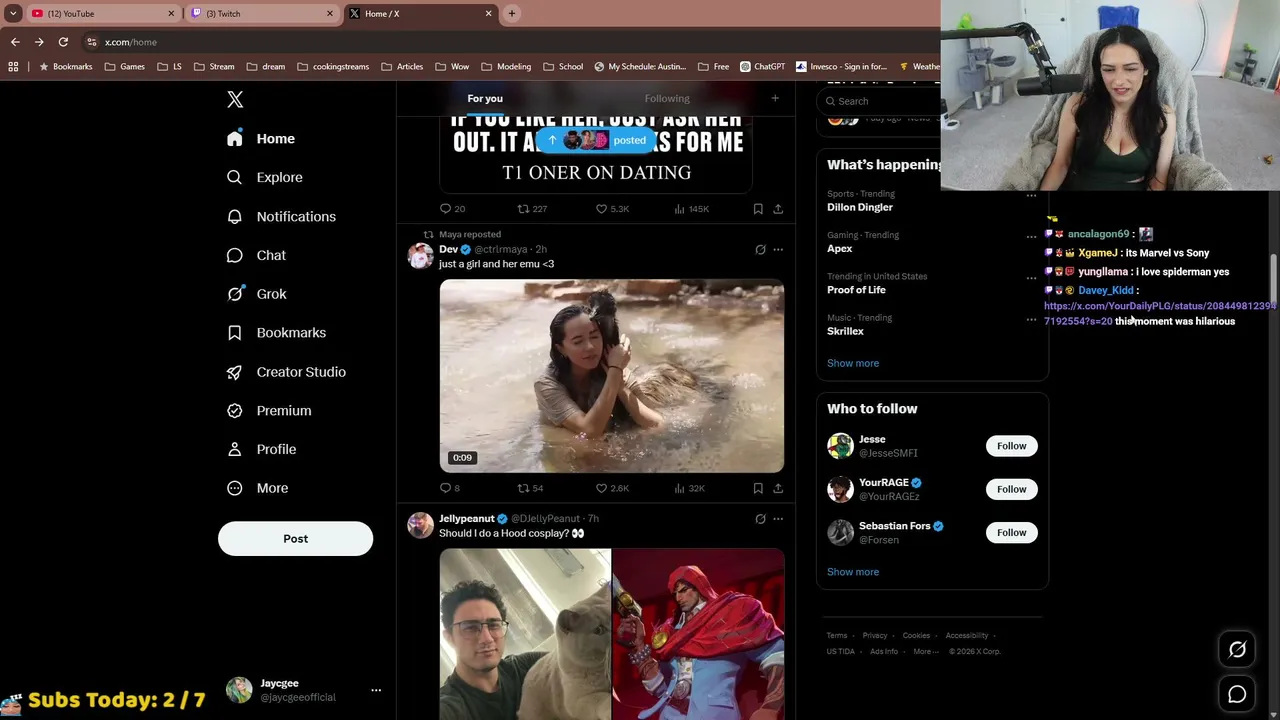Open the tab search dropdown in Chrome

[x=13, y=14]
